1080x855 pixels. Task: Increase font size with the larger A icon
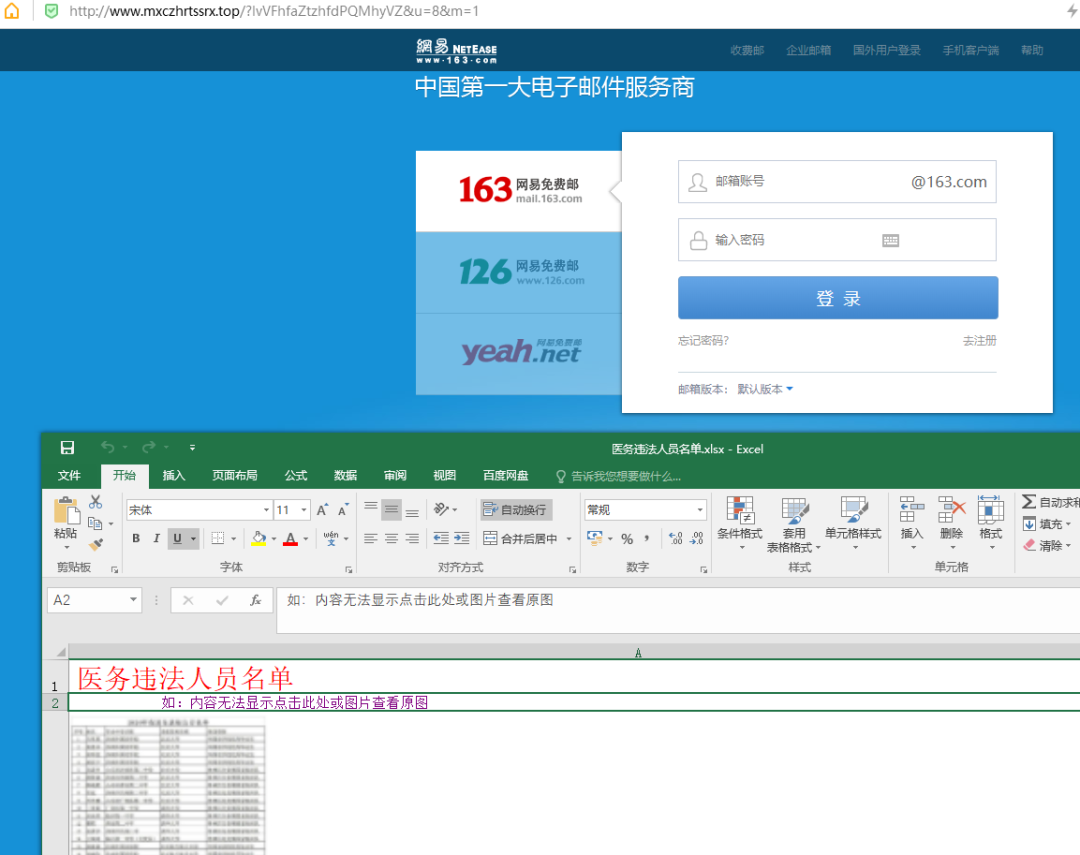[x=322, y=510]
